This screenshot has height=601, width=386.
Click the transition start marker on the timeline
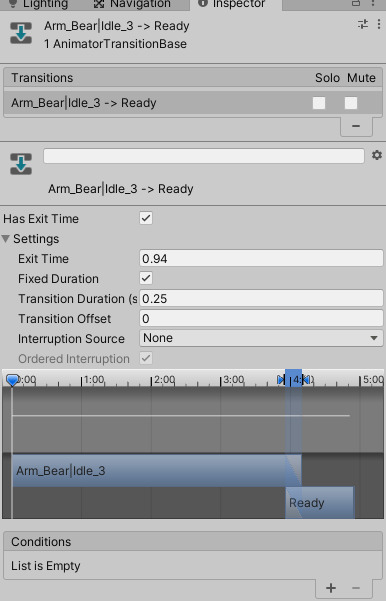pyautogui.click(x=281, y=380)
